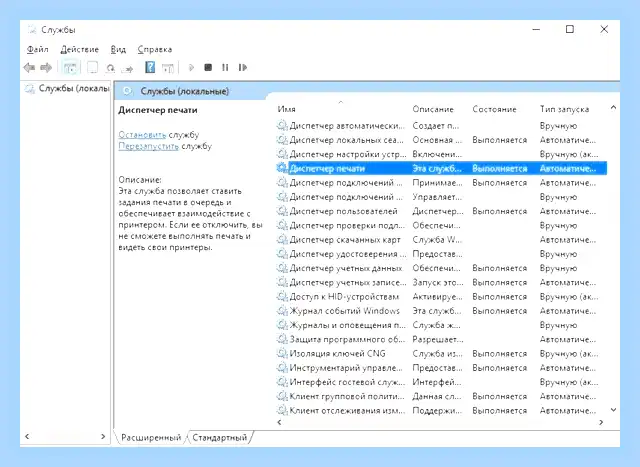Screen dimensions: 640x467
Task: Click the Stop service square icon
Action: click(208, 67)
